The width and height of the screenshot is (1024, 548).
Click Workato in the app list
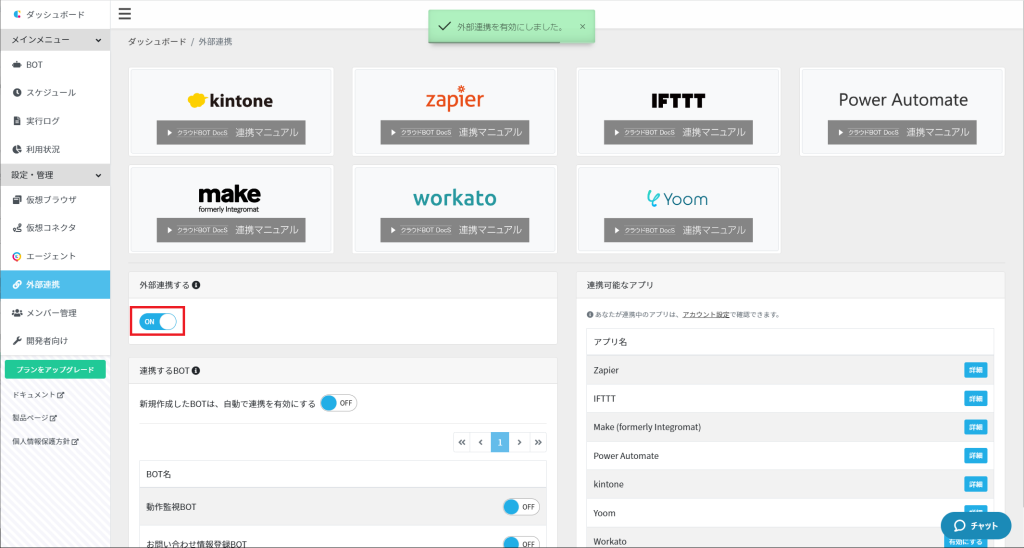(x=609, y=541)
